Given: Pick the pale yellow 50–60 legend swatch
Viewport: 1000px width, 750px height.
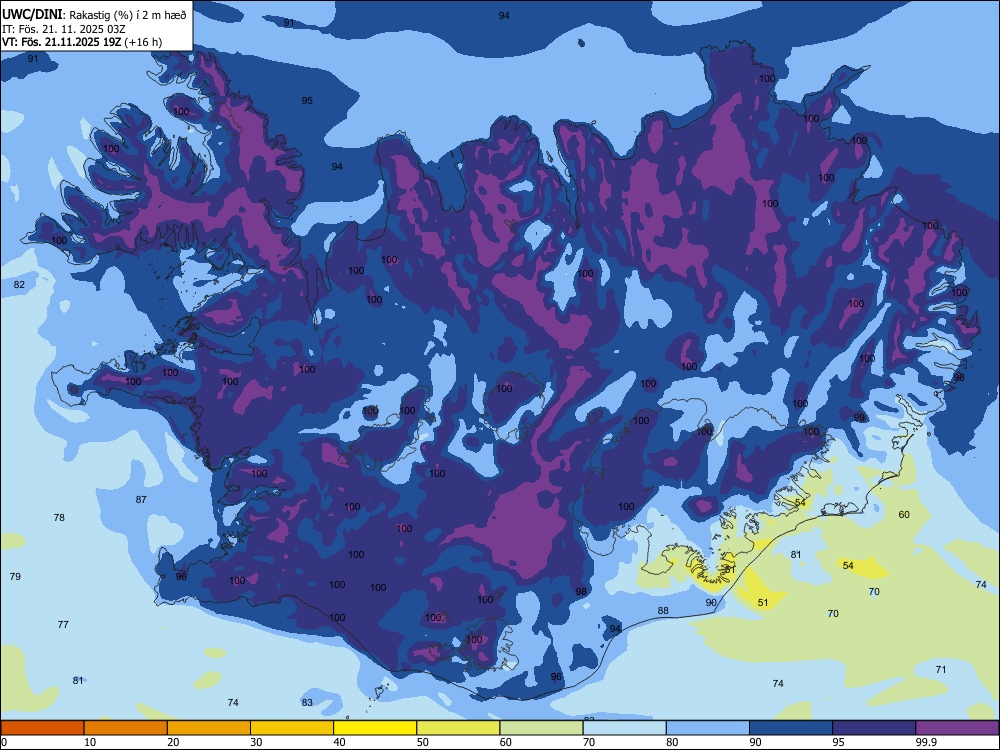Looking at the screenshot, I should pos(458,728).
